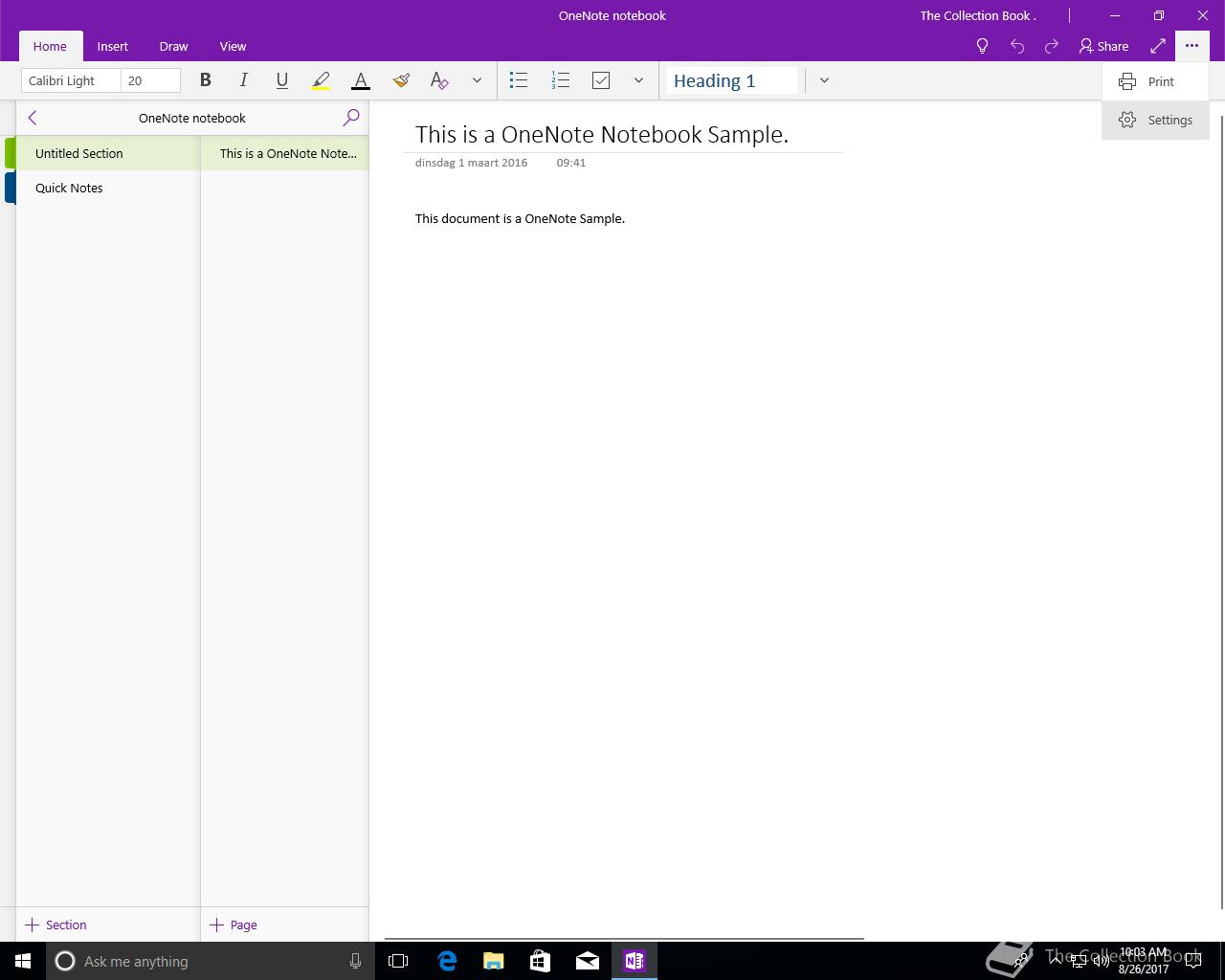Click the OneNote taskbar icon
Screen dimensions: 1225x980
(x=635, y=961)
